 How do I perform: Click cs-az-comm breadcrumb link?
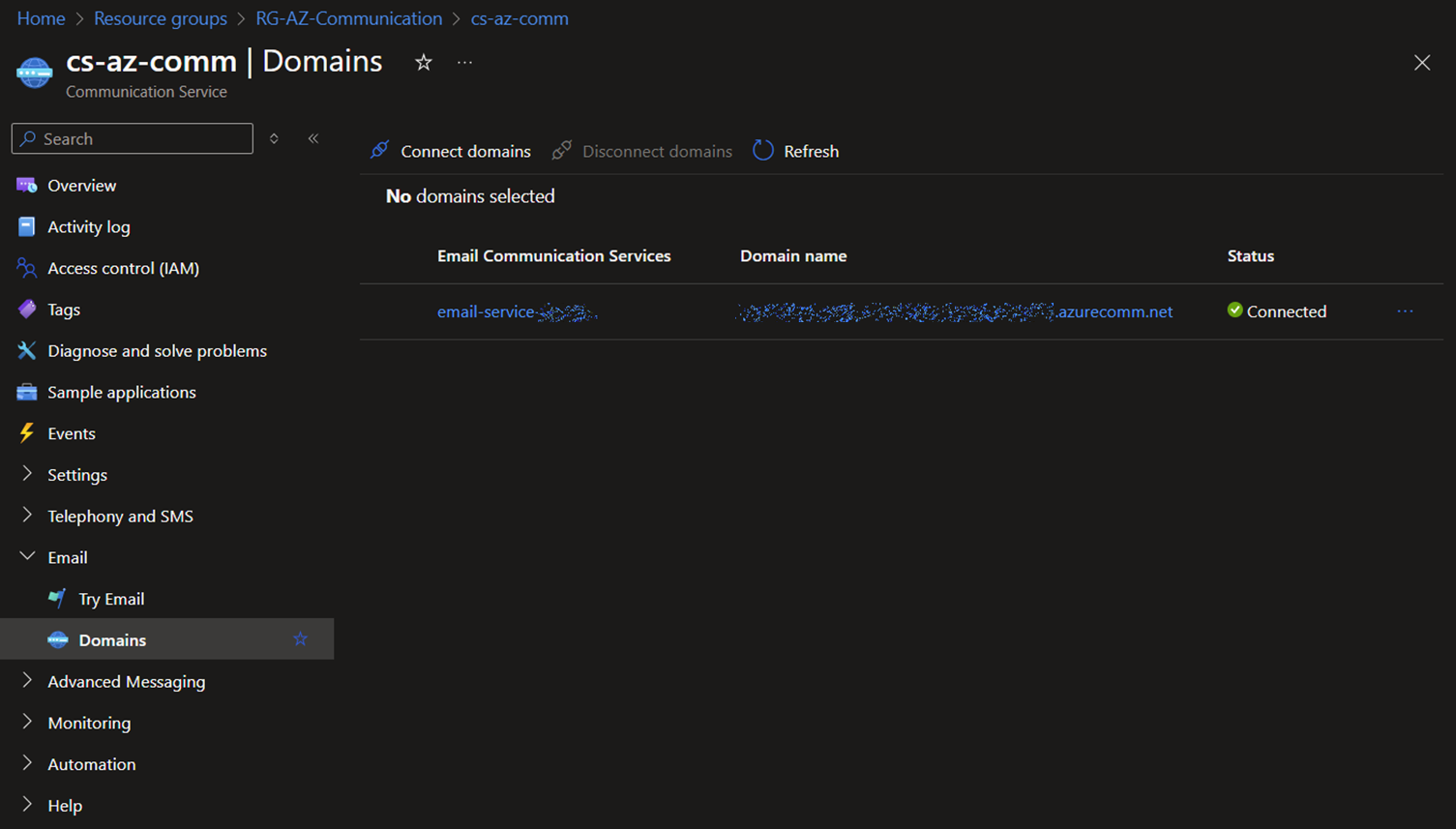tap(520, 18)
